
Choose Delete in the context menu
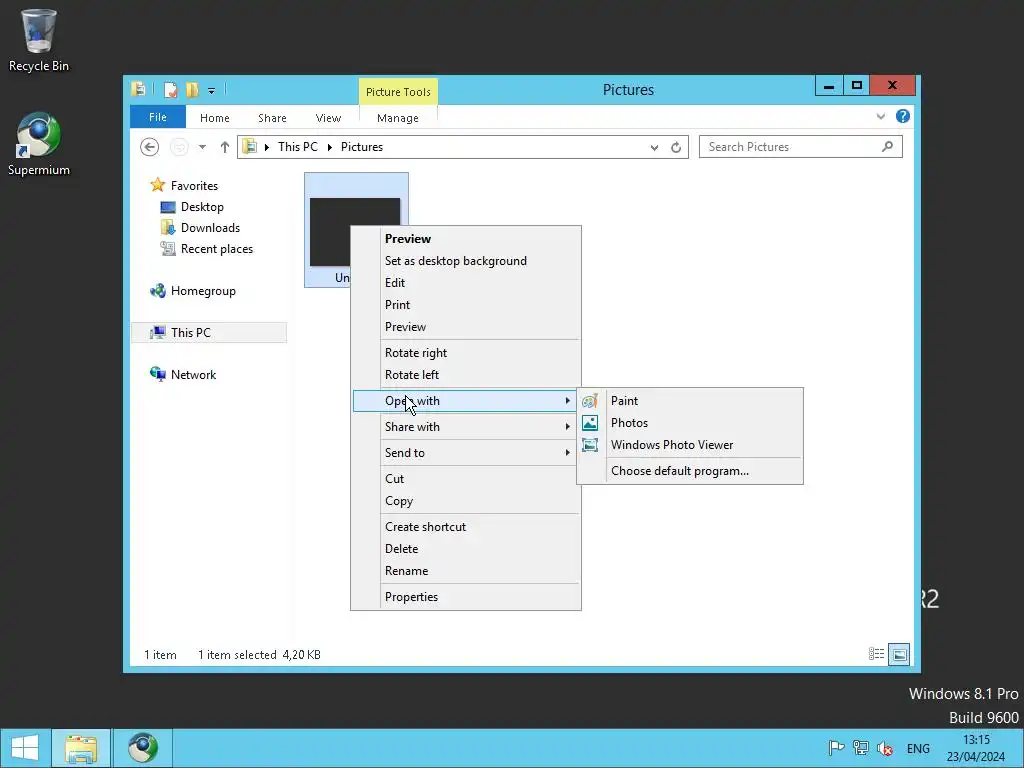[466, 549]
